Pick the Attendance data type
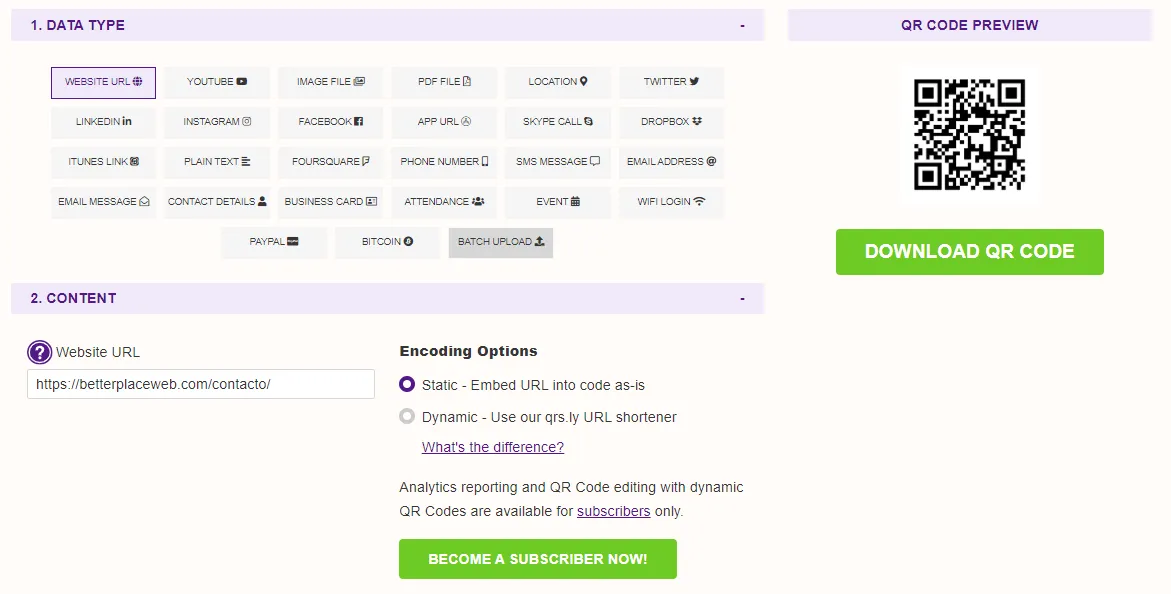Viewport: 1171px width, 594px height. 444,202
